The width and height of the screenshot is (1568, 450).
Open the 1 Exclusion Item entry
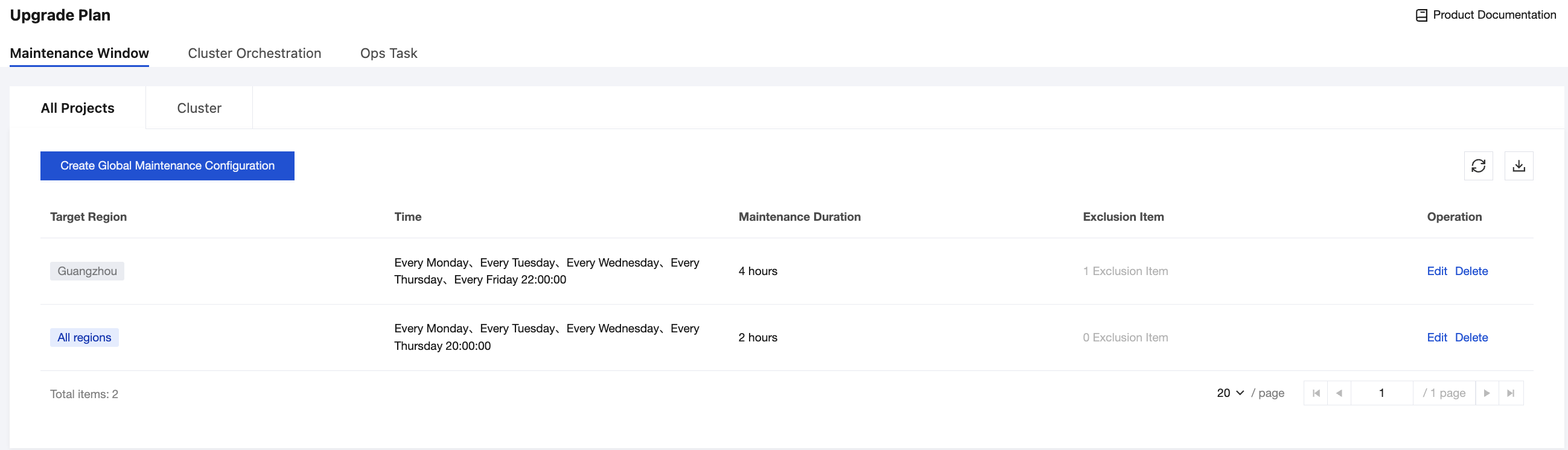tap(1125, 271)
